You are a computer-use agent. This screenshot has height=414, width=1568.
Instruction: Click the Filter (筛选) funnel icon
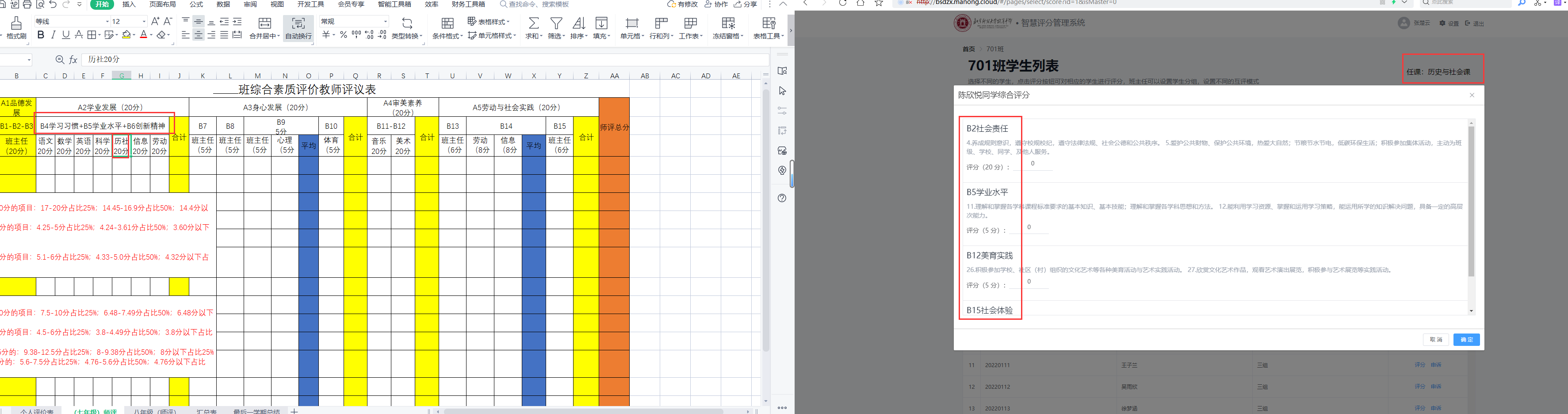(x=556, y=23)
